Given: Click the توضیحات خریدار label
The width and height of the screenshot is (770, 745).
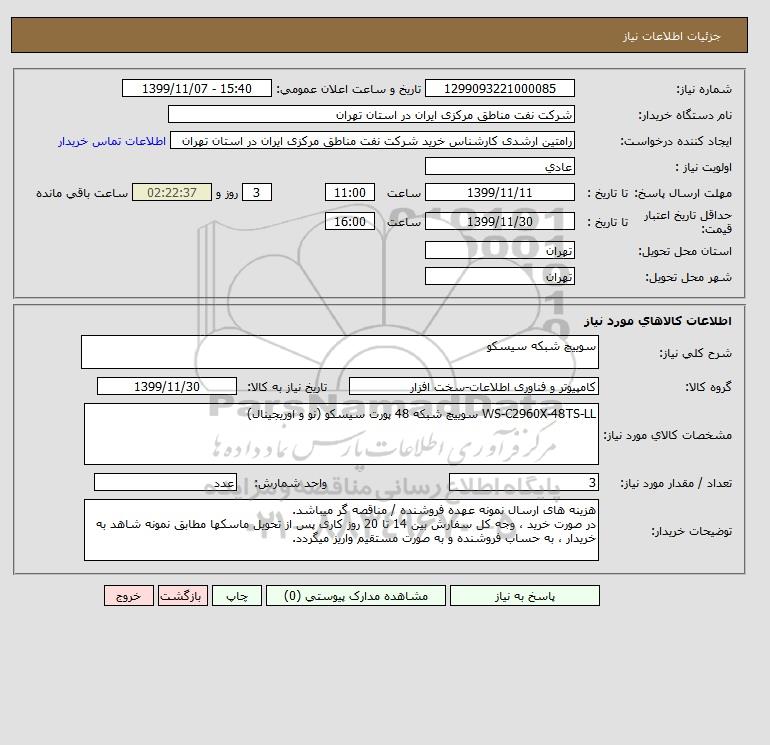Looking at the screenshot, I should [691, 531].
